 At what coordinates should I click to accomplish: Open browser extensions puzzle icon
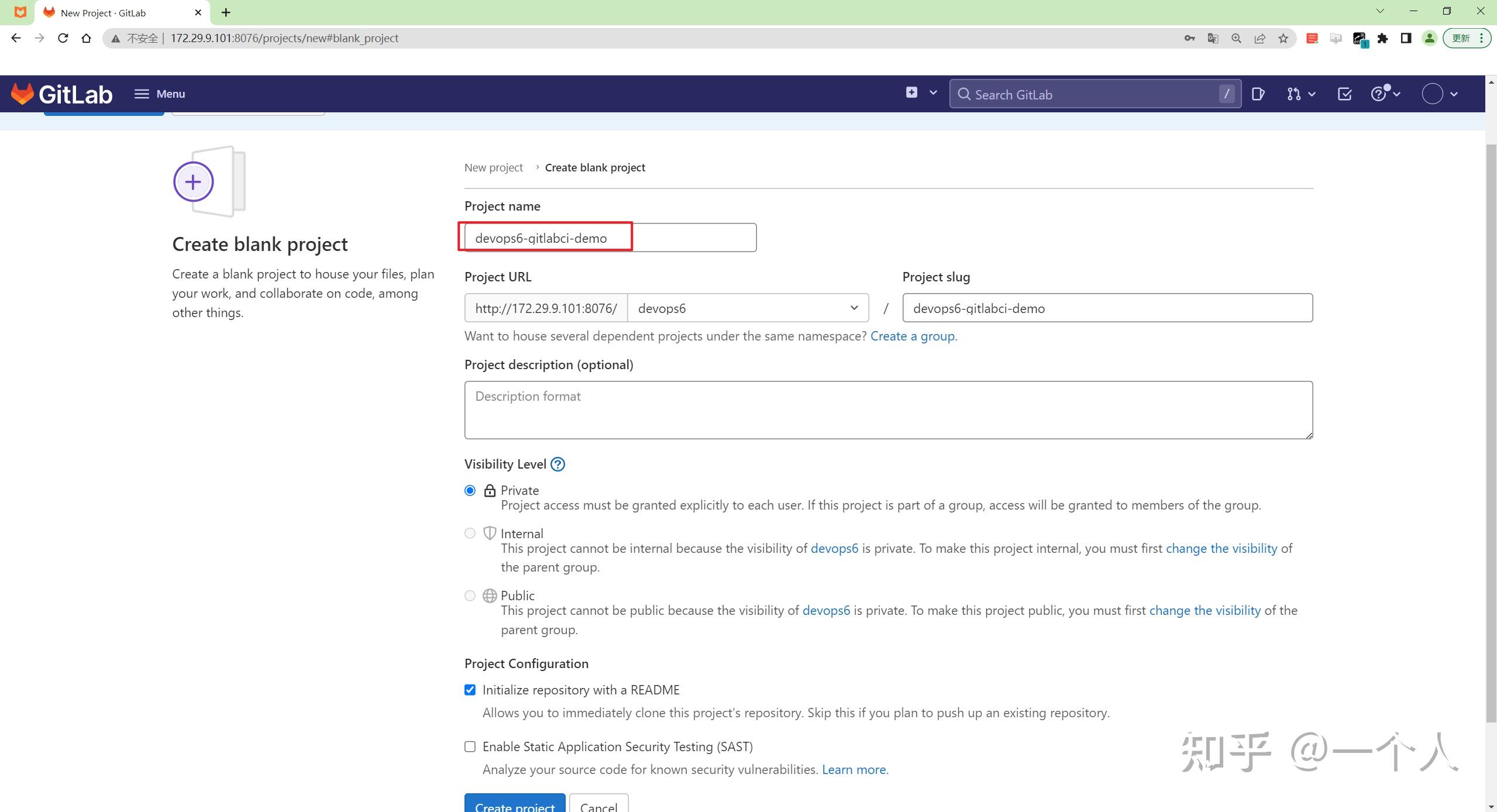point(1382,39)
